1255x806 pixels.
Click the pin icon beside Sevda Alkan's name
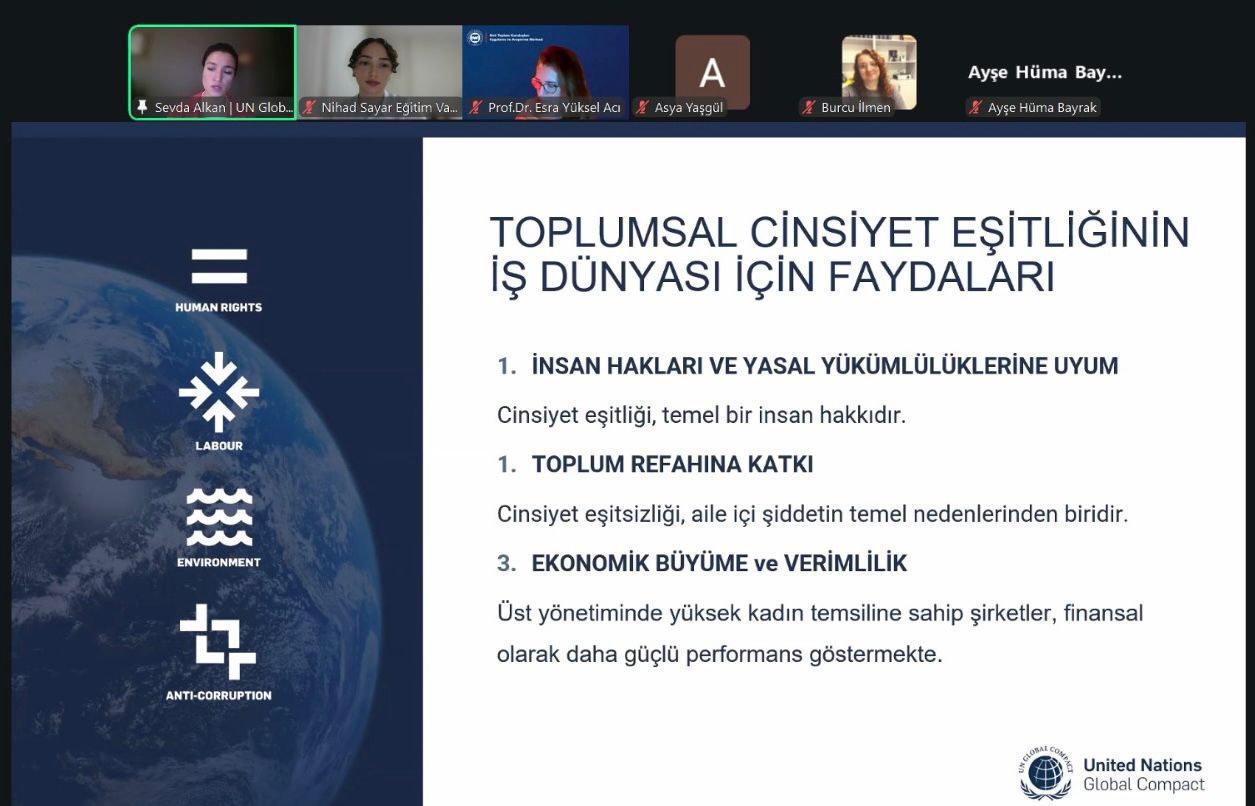click(142, 107)
